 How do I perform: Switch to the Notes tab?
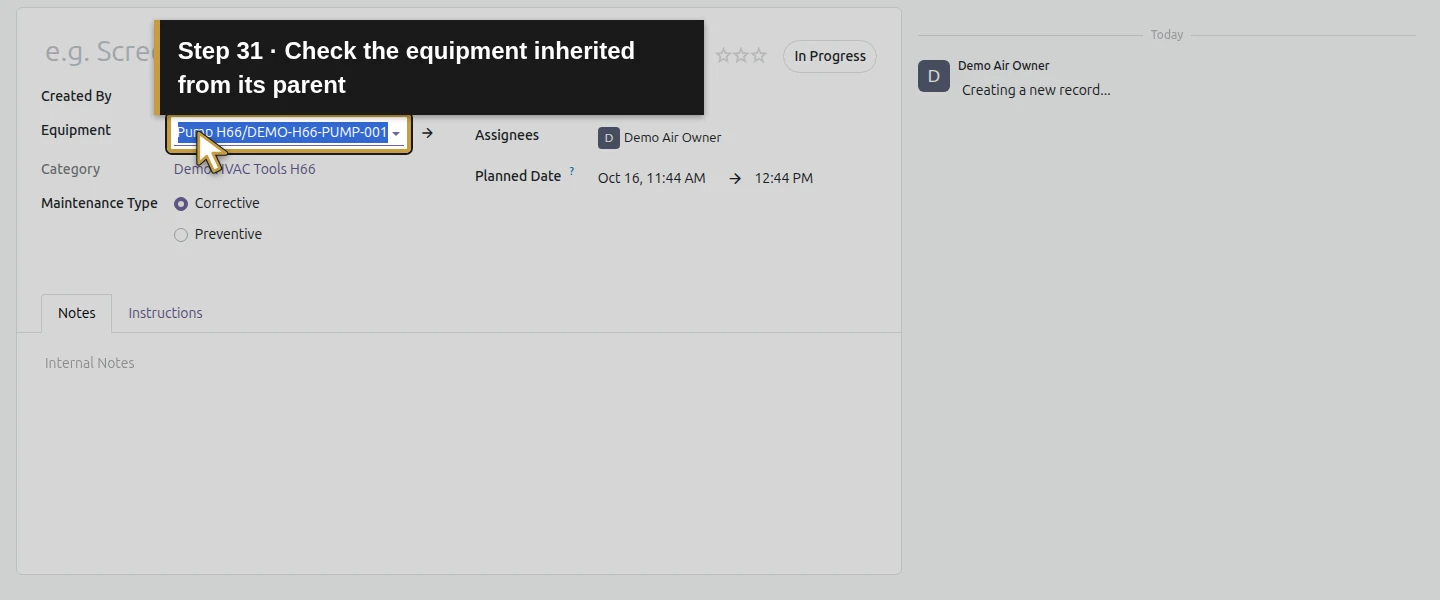click(x=77, y=313)
